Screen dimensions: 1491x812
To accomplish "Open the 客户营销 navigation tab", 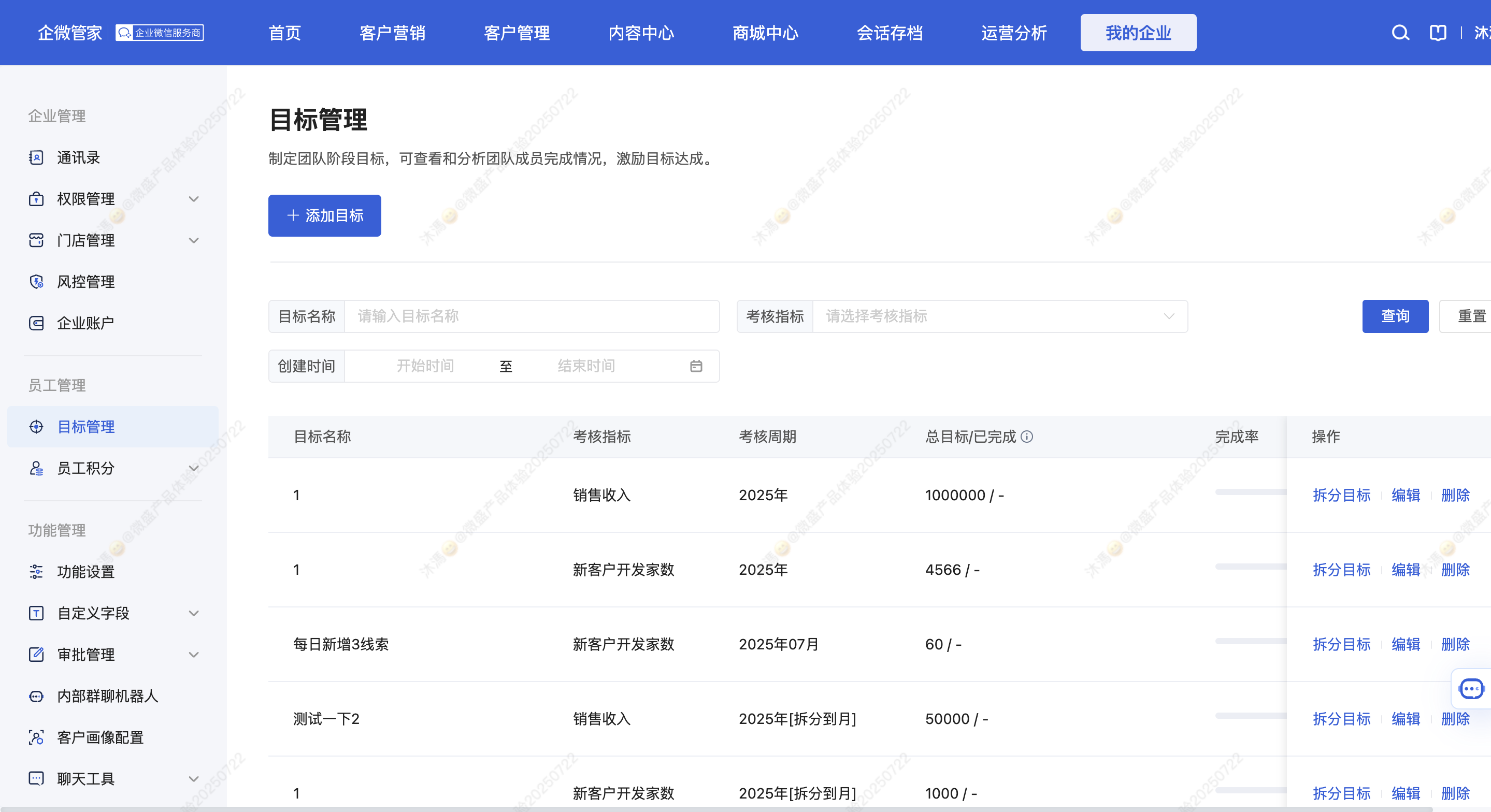I will tap(392, 33).
